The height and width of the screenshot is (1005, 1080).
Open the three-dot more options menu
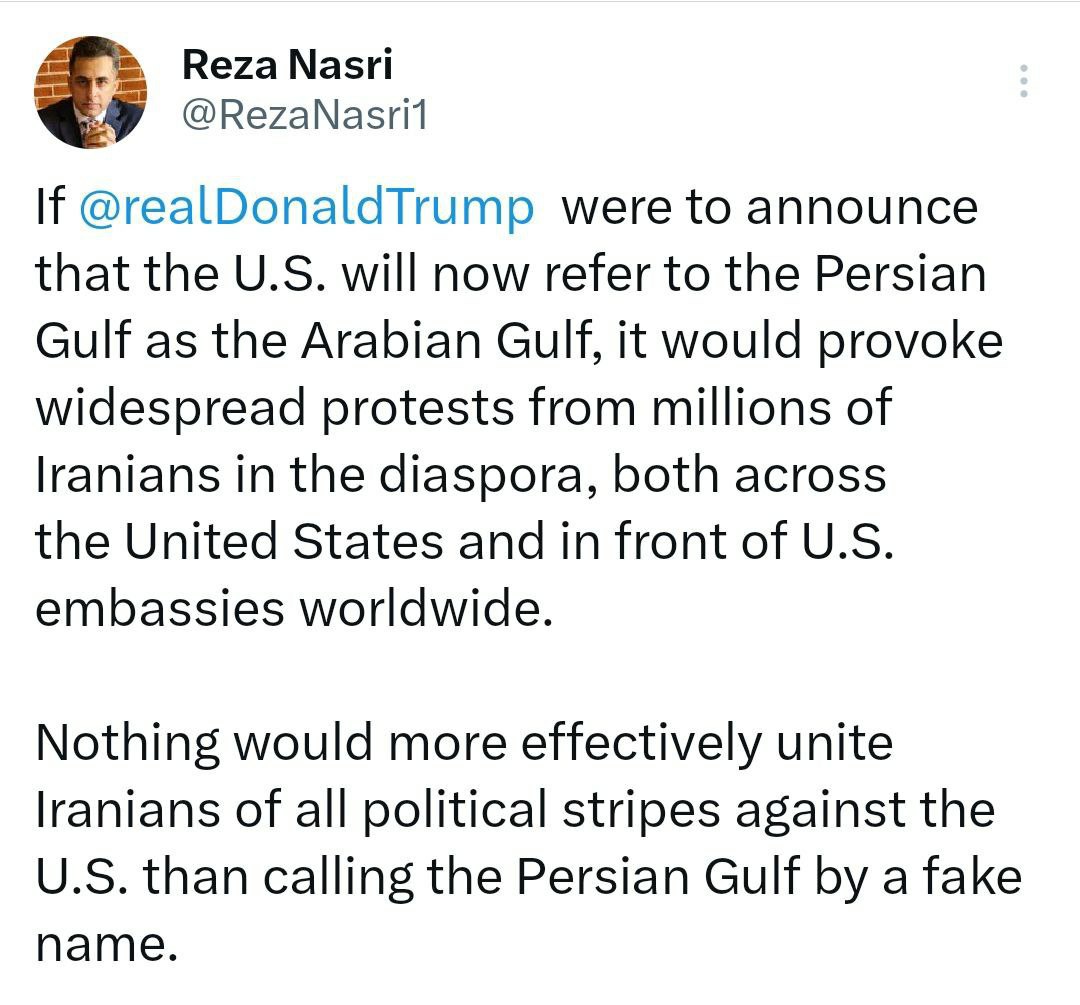point(1024,81)
